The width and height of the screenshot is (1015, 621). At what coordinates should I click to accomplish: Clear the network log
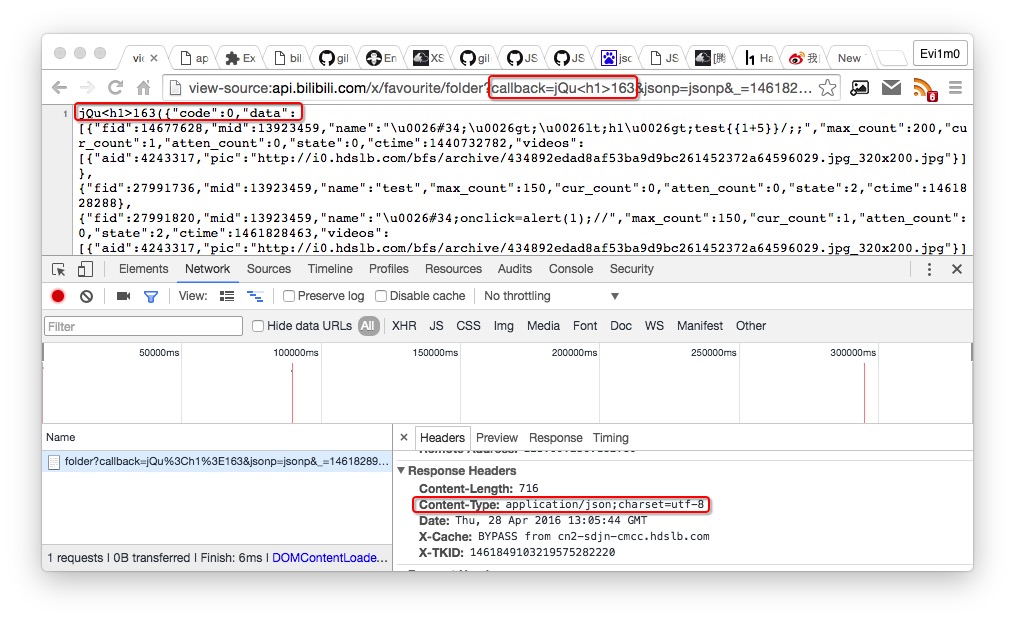coord(86,296)
